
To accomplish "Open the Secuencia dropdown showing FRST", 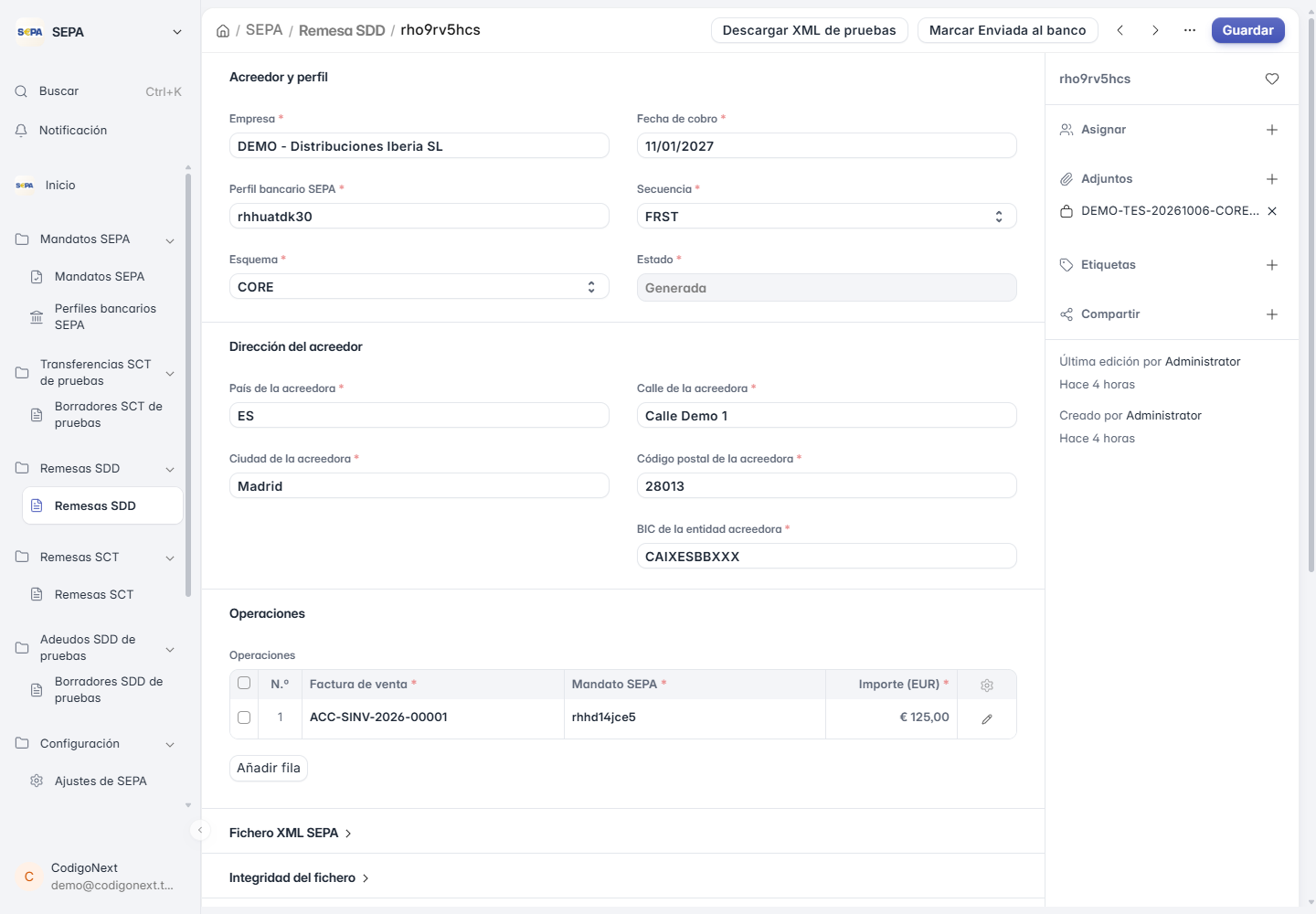I will click(x=826, y=217).
